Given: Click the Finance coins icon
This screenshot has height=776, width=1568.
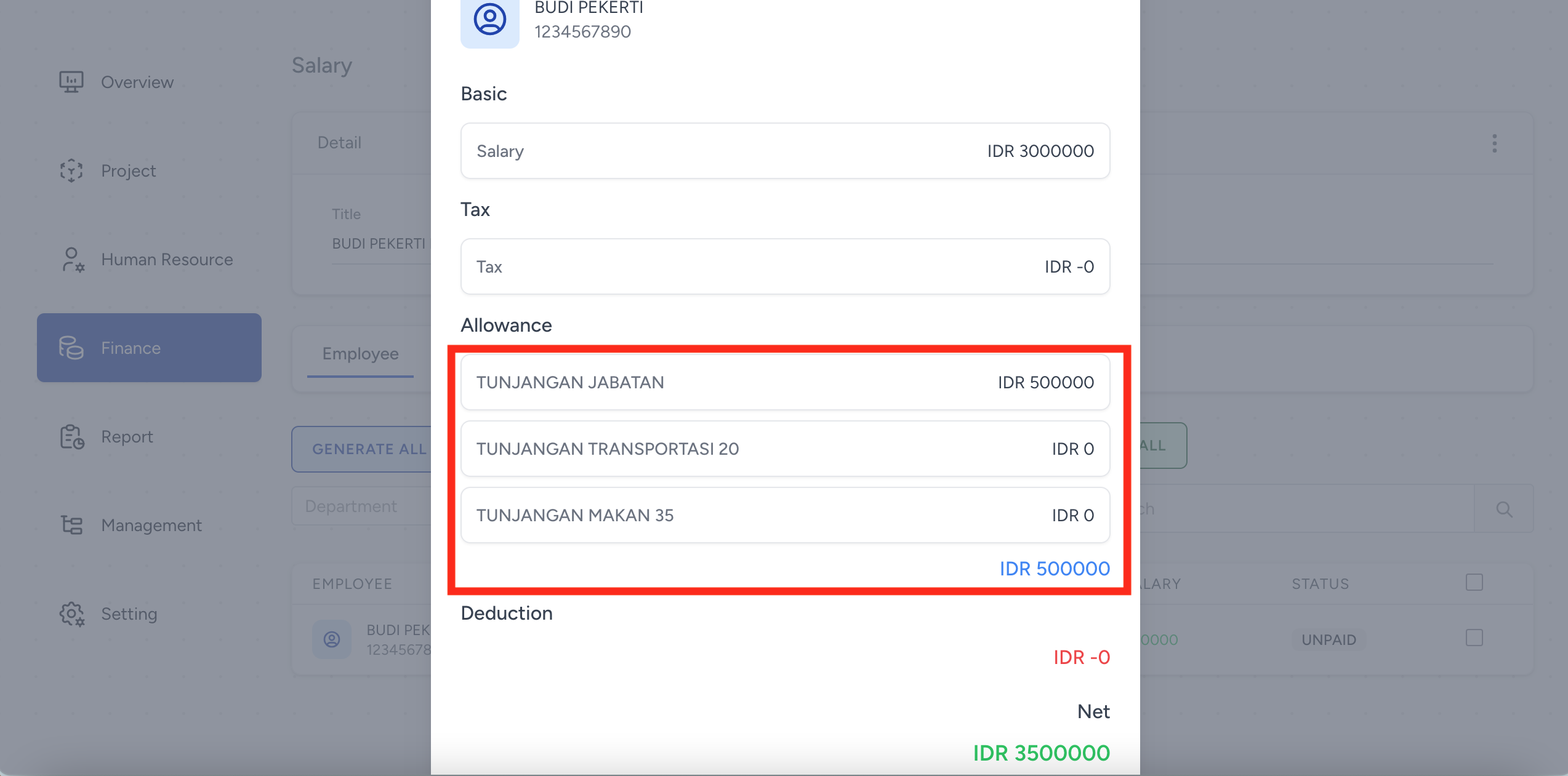Looking at the screenshot, I should (71, 348).
